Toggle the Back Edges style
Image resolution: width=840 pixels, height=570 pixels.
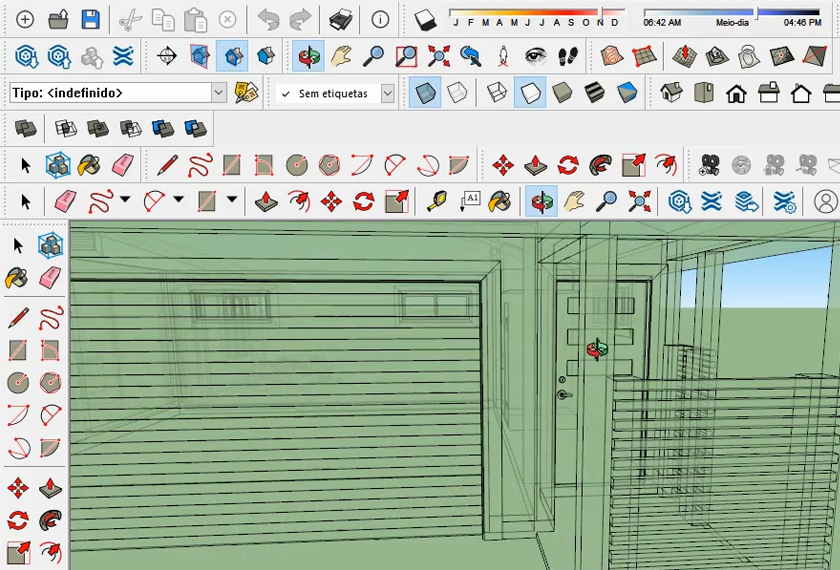[457, 94]
